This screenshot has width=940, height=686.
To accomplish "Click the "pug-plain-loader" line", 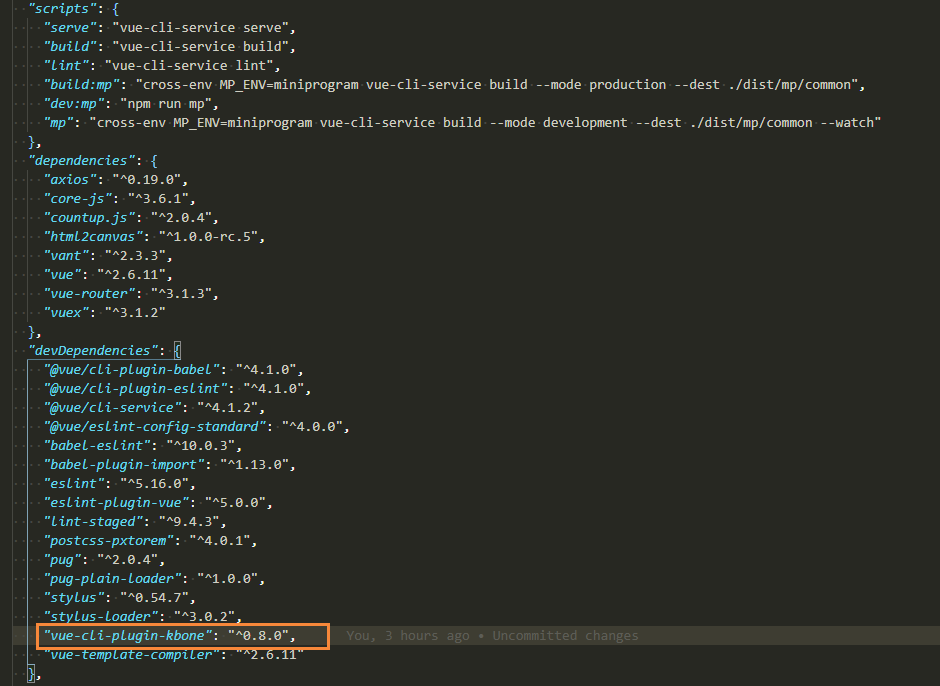I will (154, 579).
